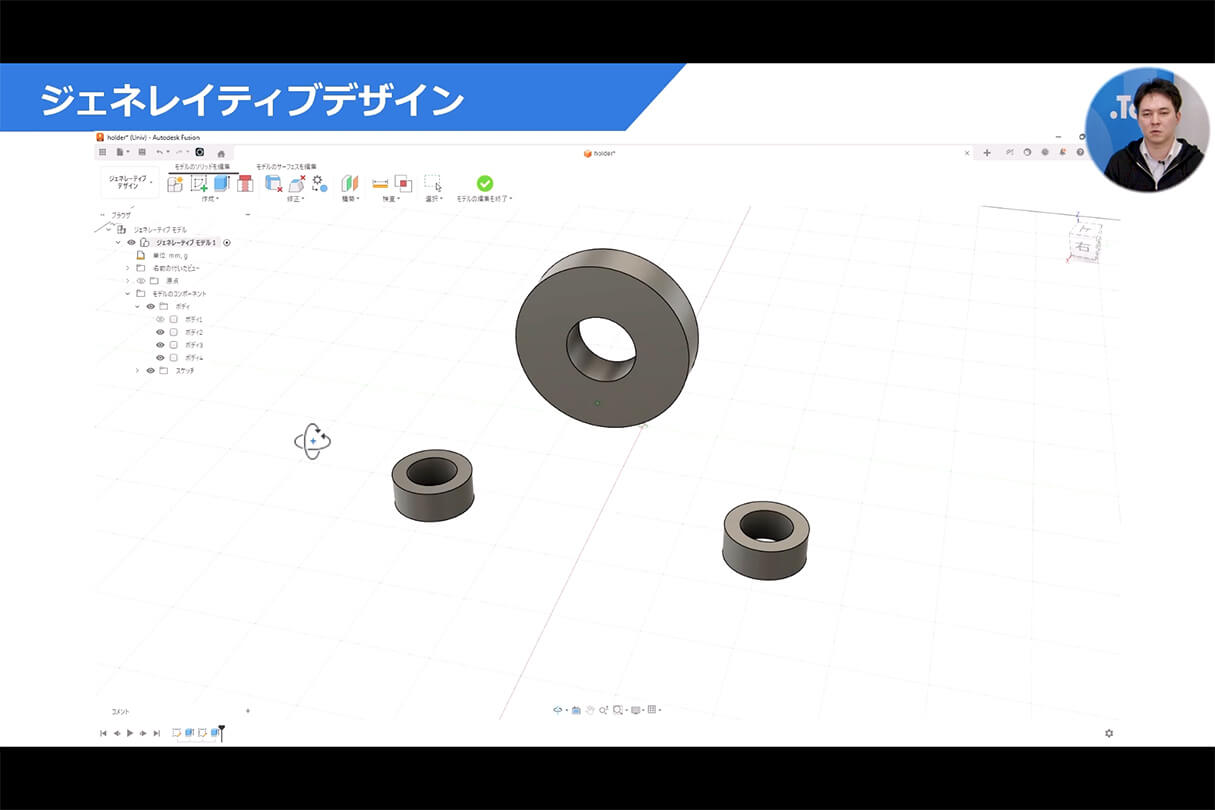Select the new component create icon

click(175, 183)
